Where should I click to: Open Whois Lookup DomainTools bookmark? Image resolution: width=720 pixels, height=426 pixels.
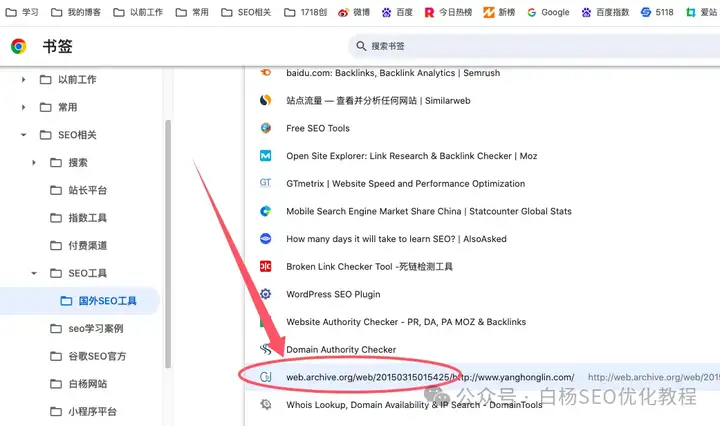tap(414, 404)
